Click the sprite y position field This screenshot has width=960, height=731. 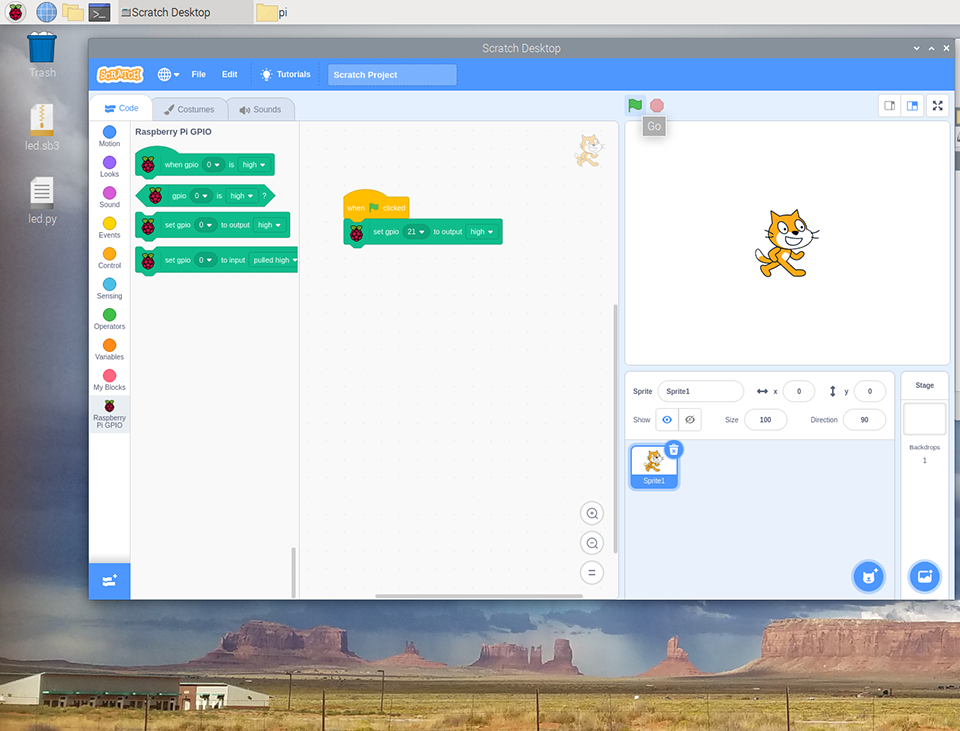[869, 391]
